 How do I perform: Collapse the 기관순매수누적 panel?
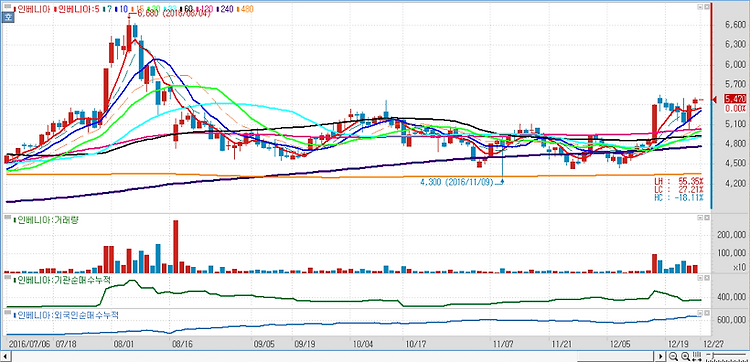[x=699, y=277]
